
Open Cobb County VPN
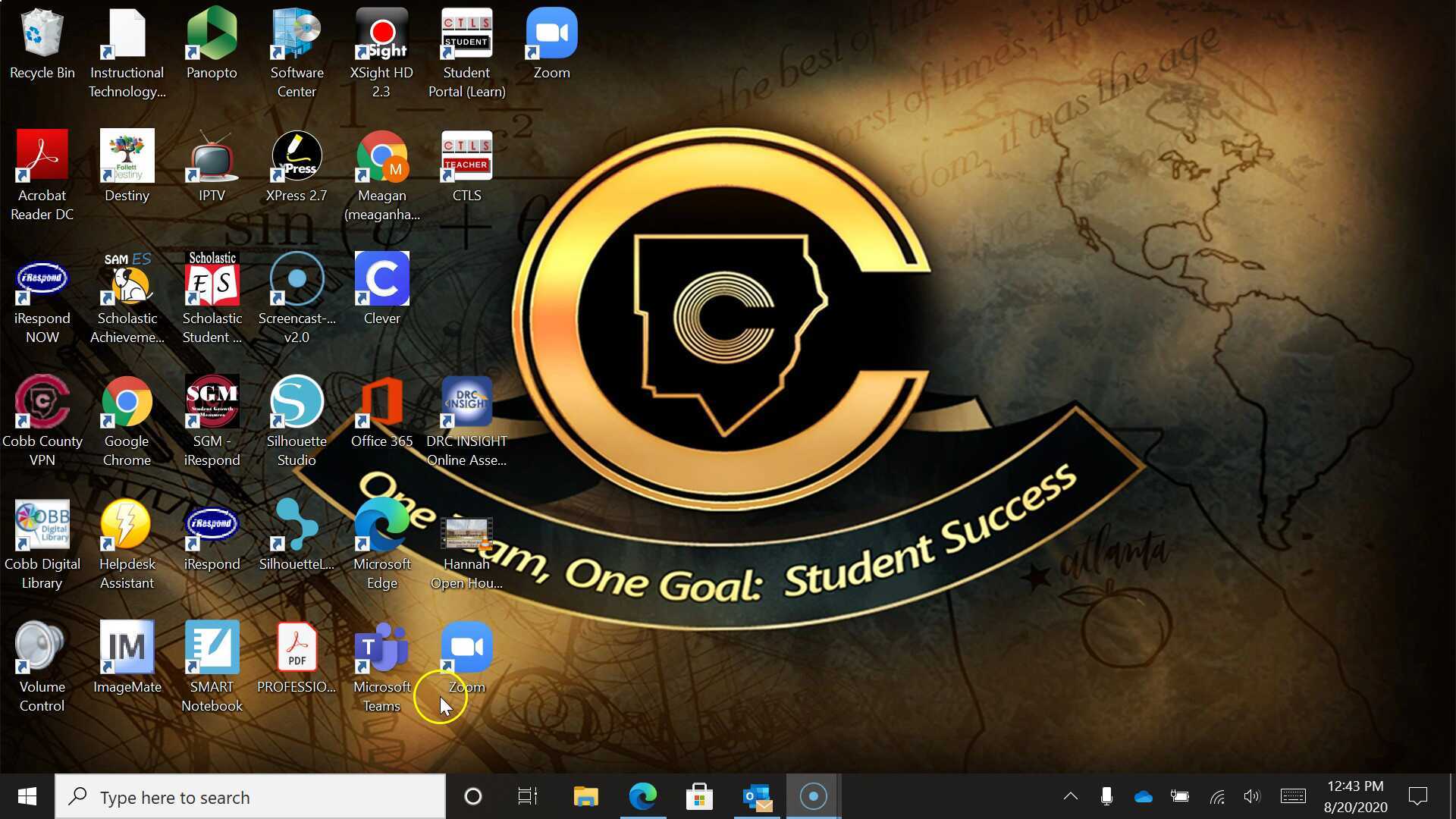42,402
